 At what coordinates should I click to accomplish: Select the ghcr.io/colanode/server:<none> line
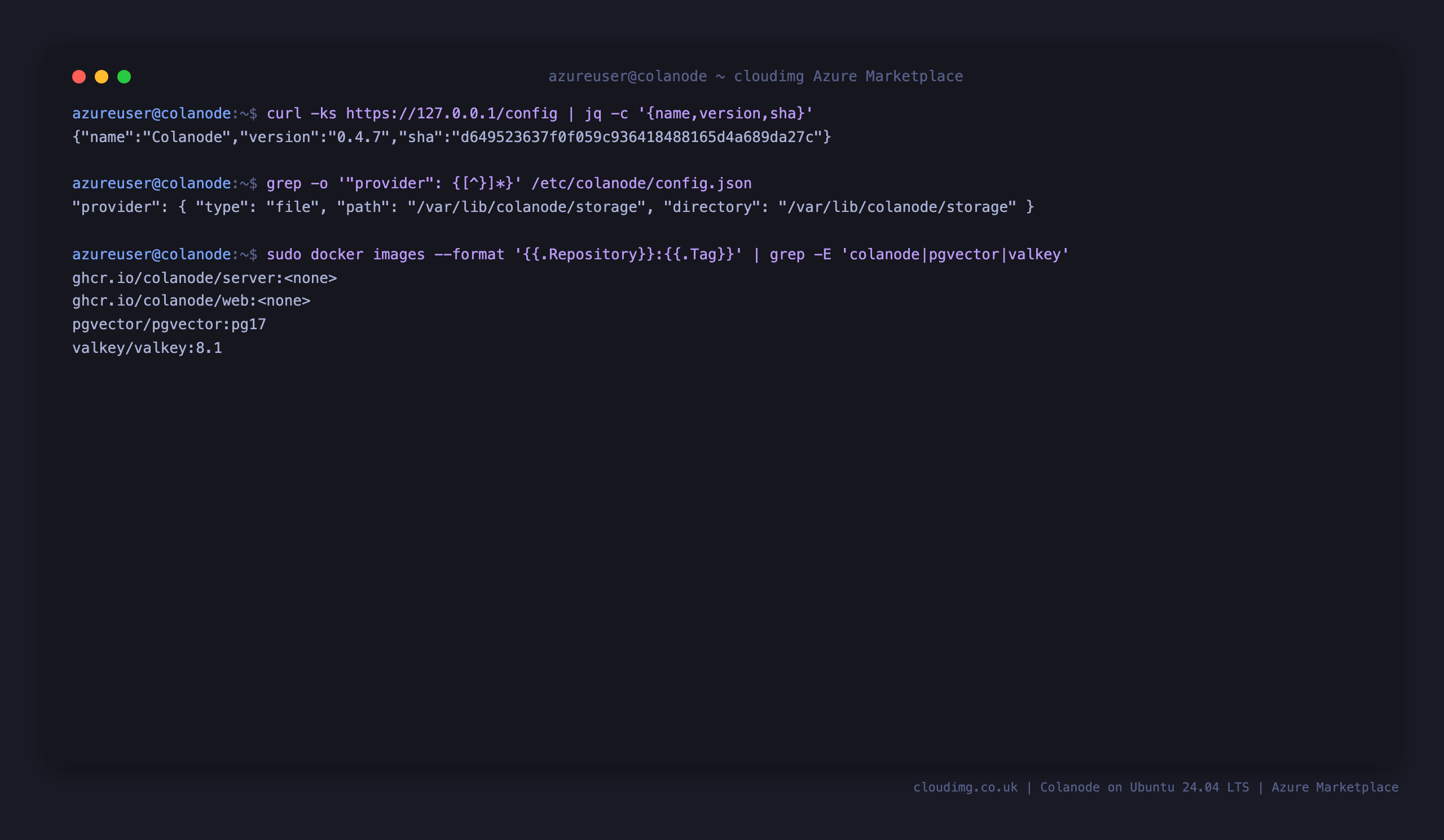(205, 278)
